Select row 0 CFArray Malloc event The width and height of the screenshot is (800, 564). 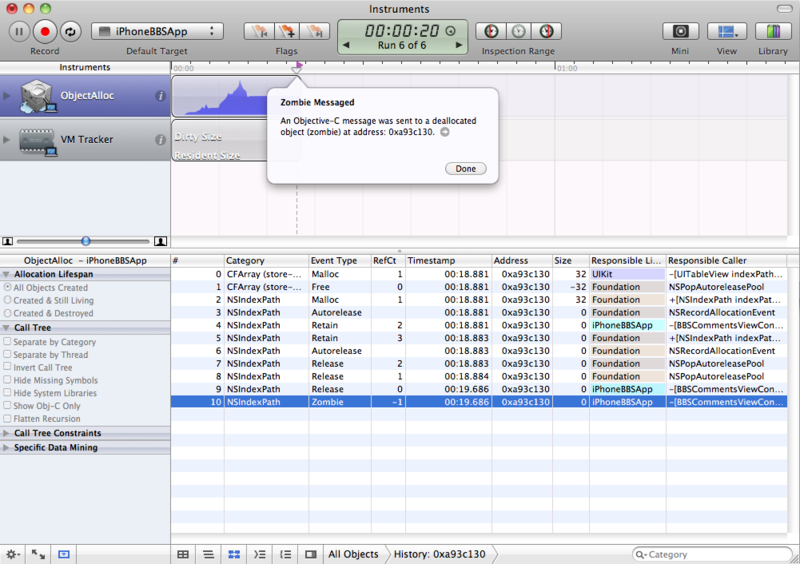click(479, 274)
